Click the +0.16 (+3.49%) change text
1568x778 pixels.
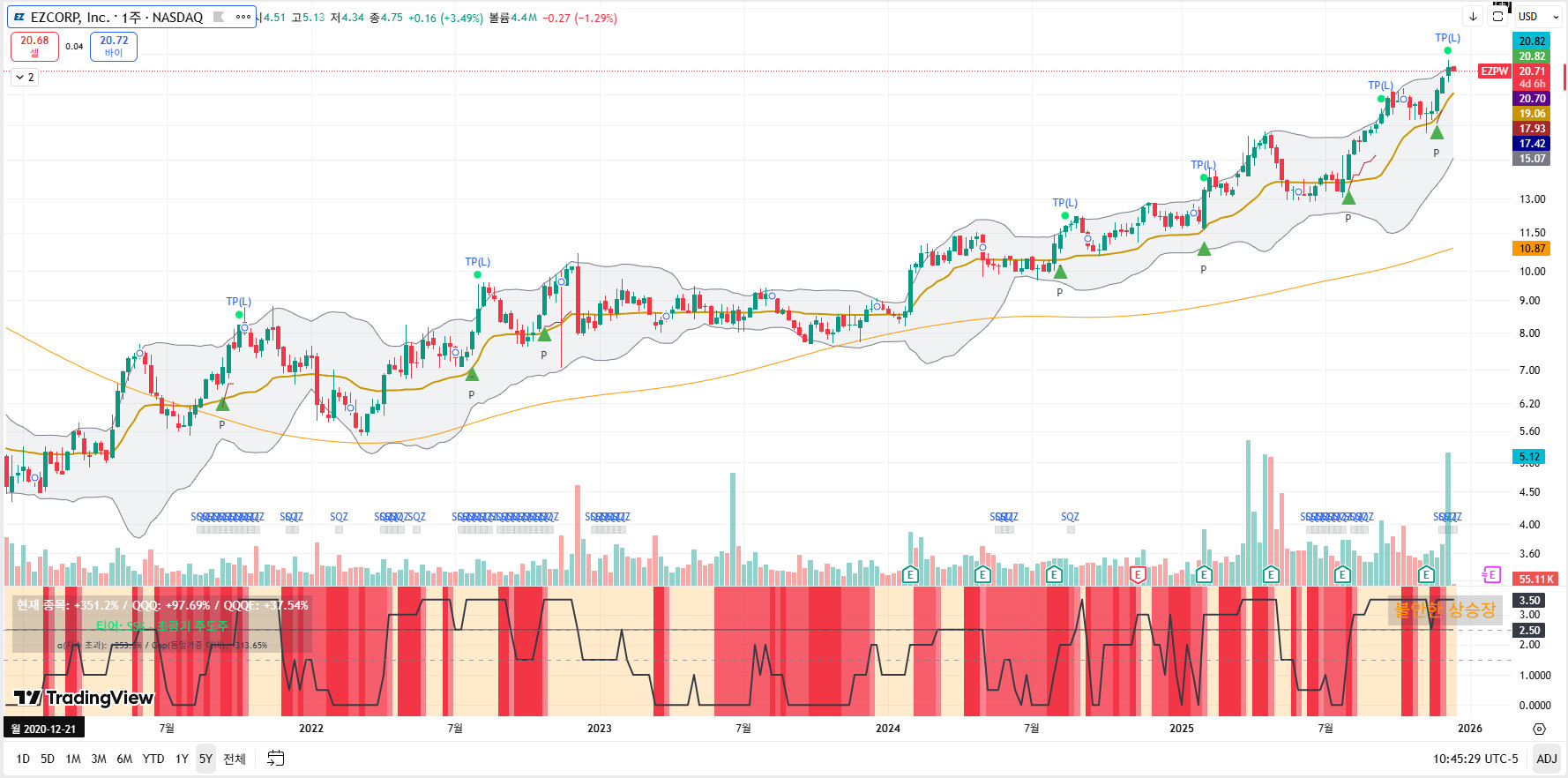coord(445,18)
